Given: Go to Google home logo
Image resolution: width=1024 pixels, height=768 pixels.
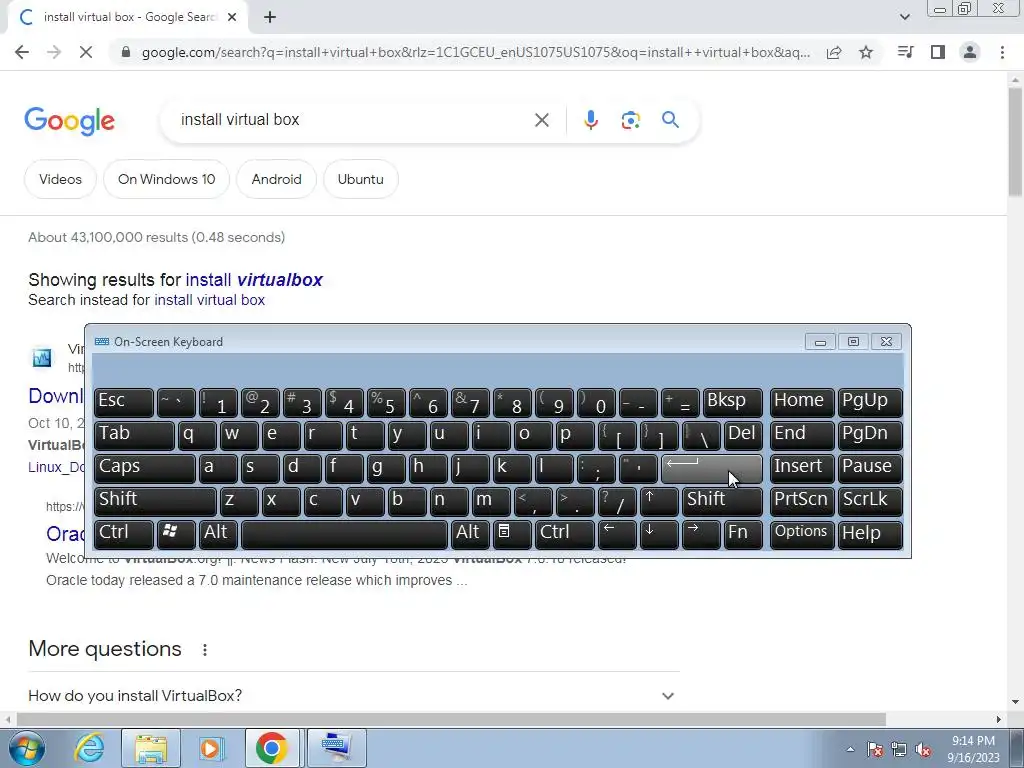Looking at the screenshot, I should tap(69, 121).
